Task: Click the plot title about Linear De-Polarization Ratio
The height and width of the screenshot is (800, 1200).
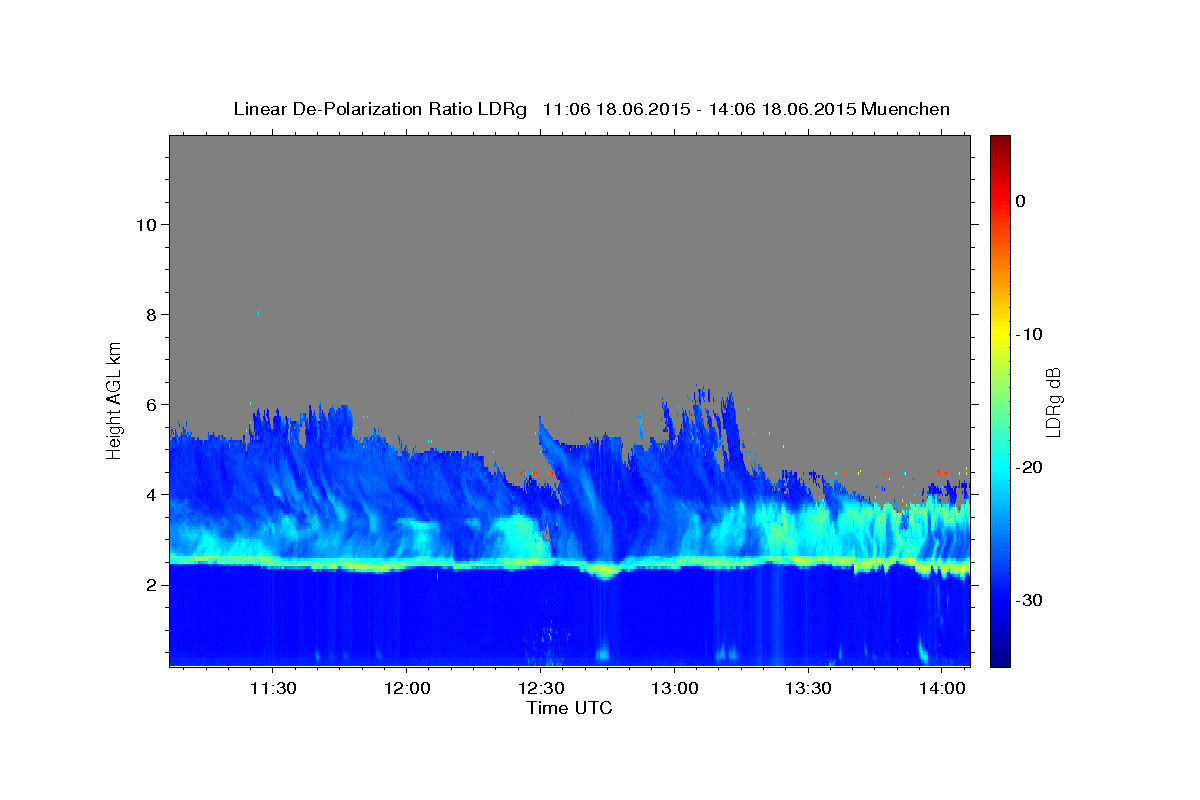Action: pyautogui.click(x=591, y=108)
